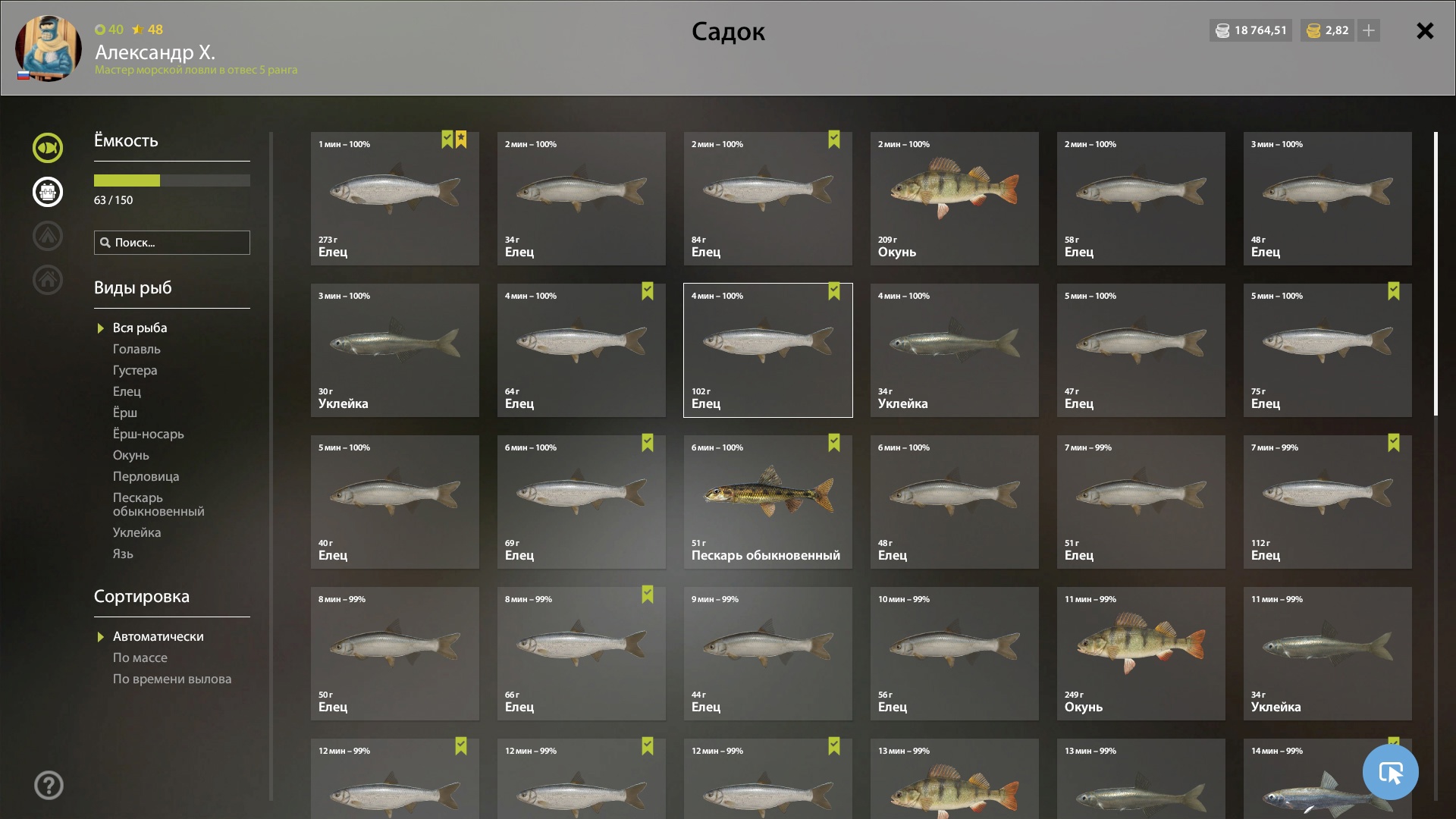
Task: Add premium gold with plus icon
Action: point(1369,30)
